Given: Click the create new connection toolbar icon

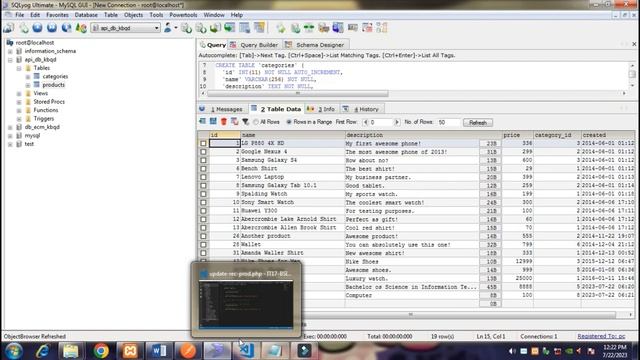Looking at the screenshot, I should click(9, 28).
